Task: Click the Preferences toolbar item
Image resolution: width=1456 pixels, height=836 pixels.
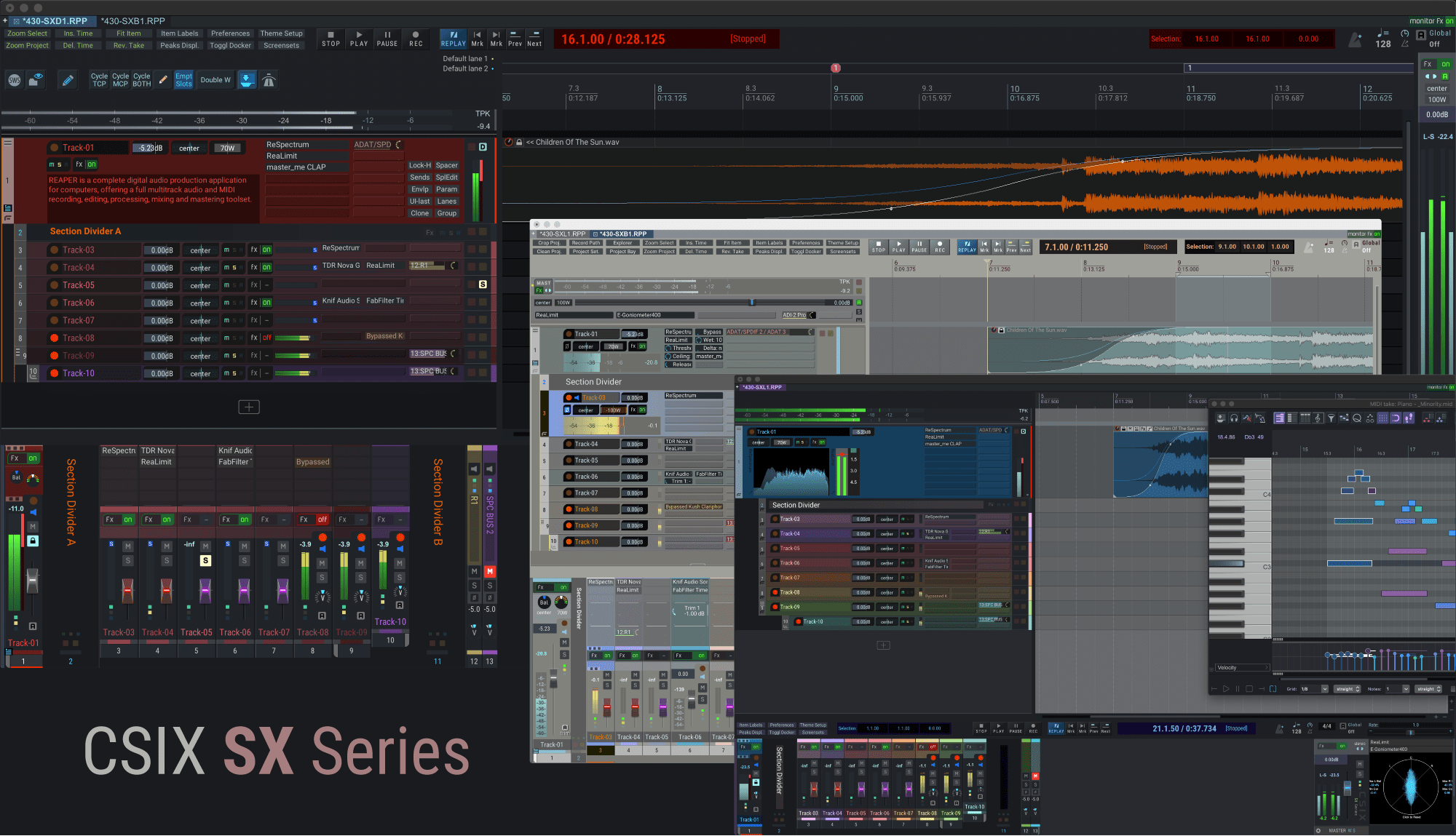Action: 230,33
